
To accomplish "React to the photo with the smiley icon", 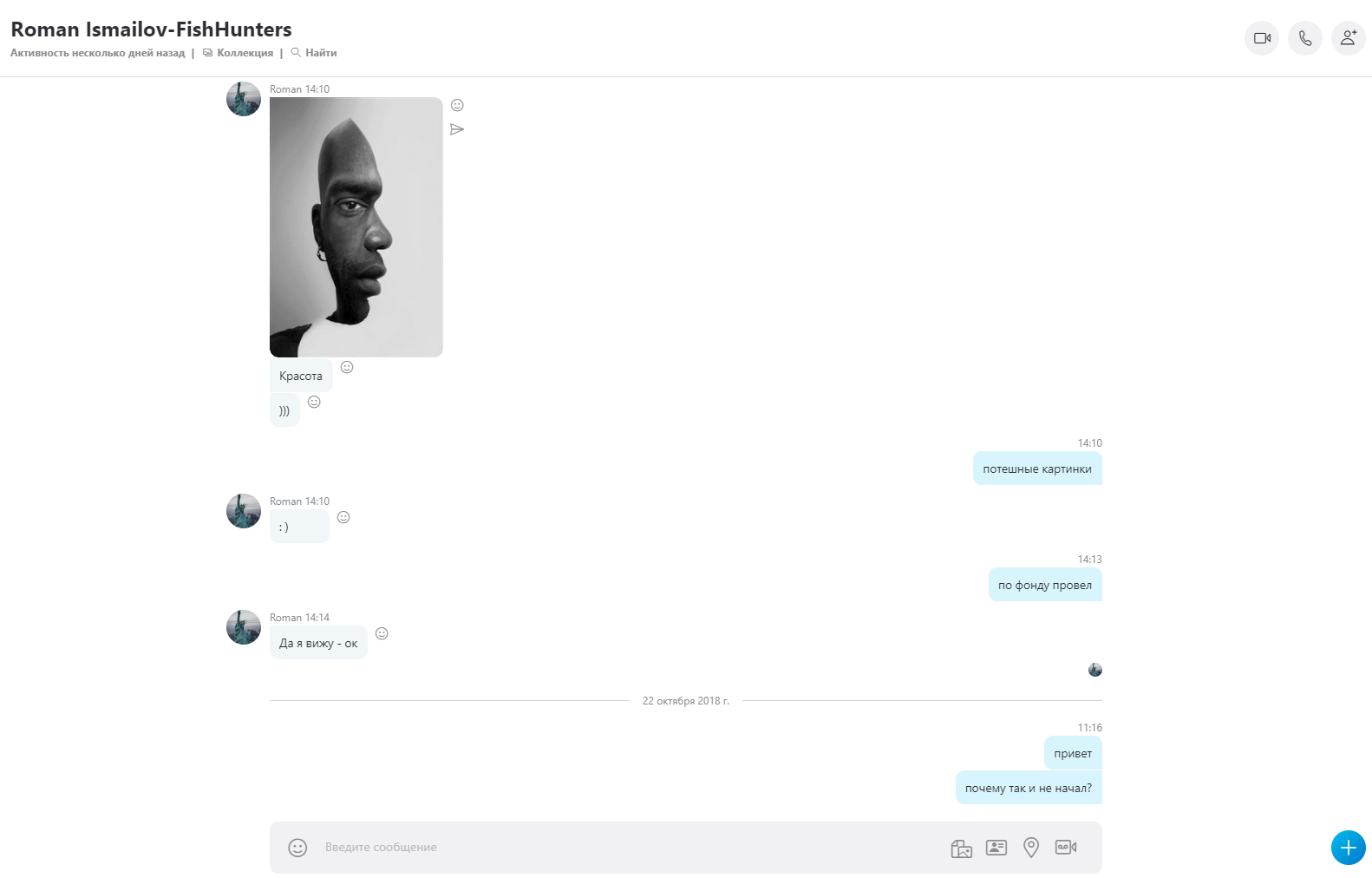I will [457, 105].
